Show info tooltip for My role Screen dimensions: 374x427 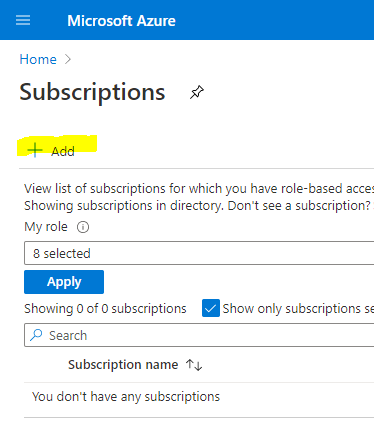click(83, 227)
